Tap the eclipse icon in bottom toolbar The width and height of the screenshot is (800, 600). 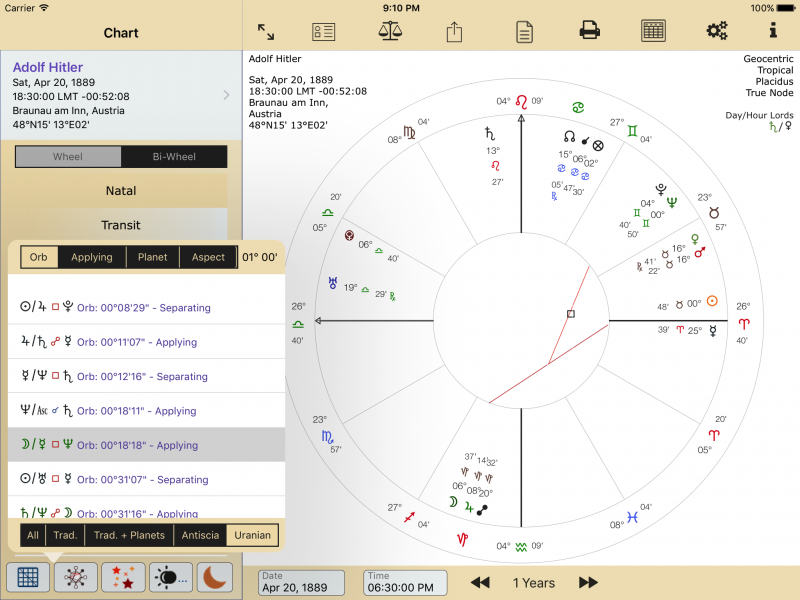pyautogui.click(x=170, y=576)
